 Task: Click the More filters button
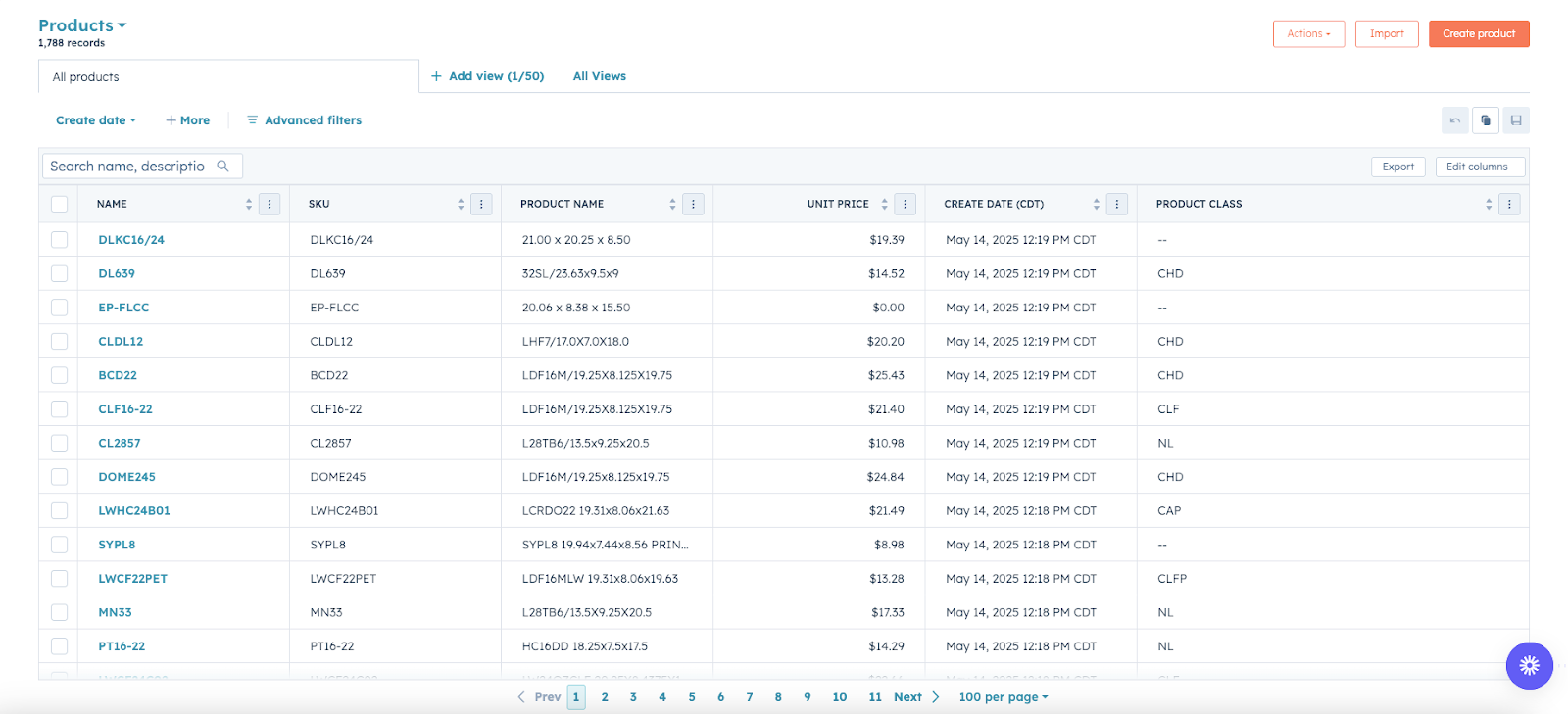pyautogui.click(x=187, y=120)
